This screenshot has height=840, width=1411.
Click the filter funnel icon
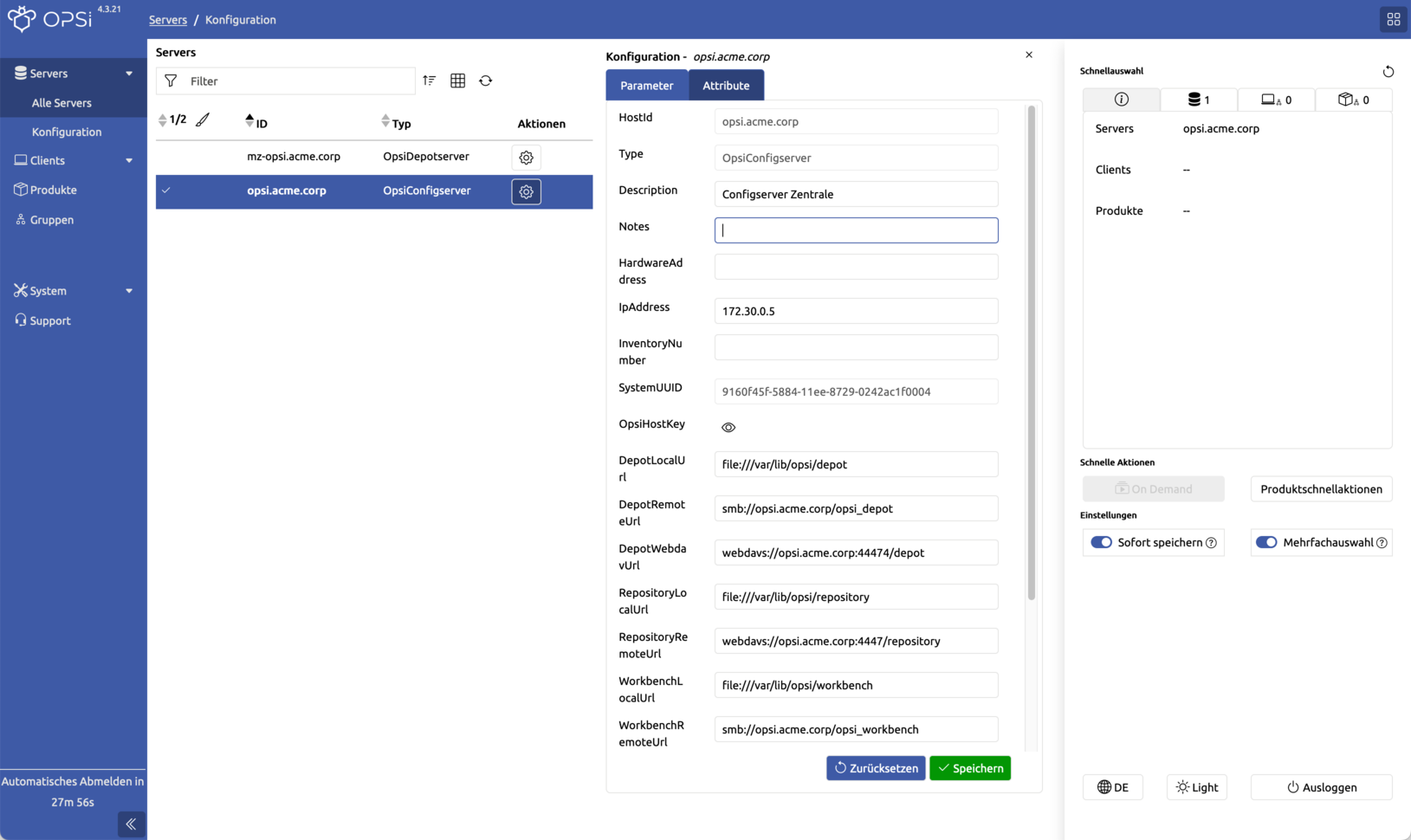click(171, 81)
